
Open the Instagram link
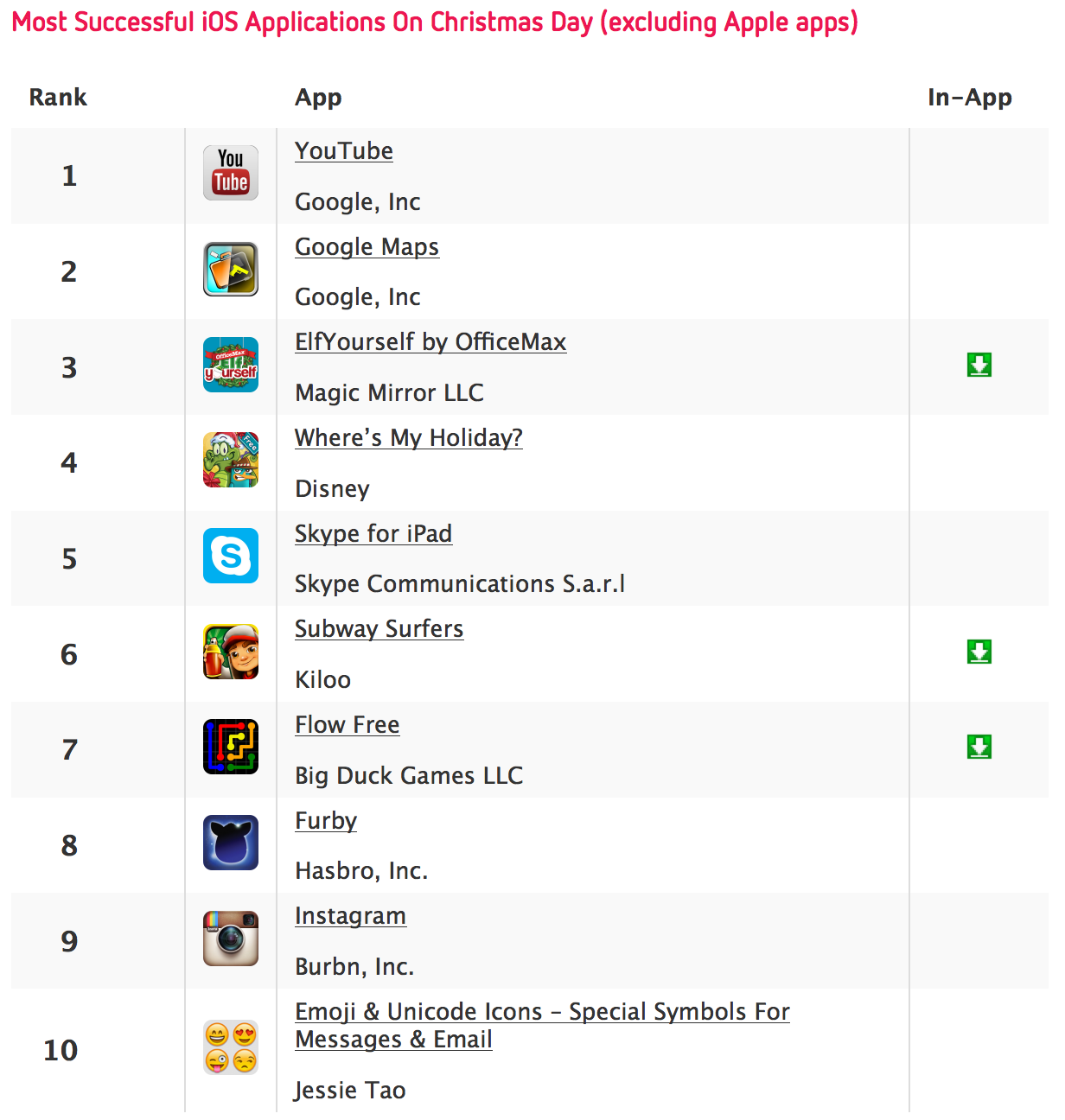[350, 916]
